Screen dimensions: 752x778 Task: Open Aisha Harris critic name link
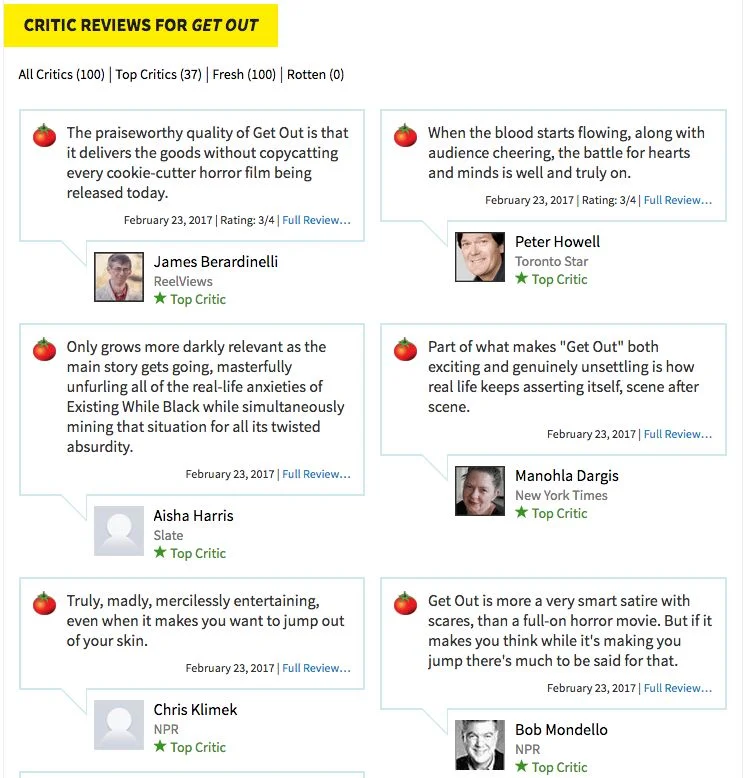click(x=193, y=516)
